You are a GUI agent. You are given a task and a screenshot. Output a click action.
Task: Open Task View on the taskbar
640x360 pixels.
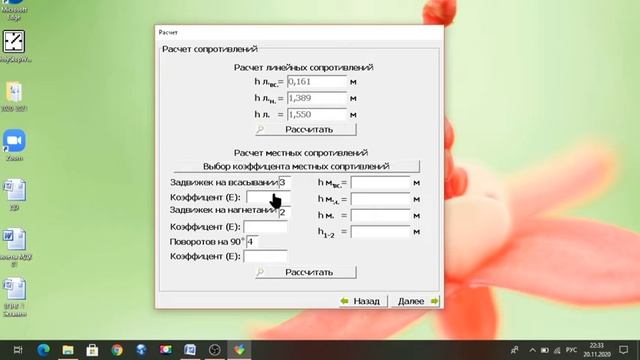[18, 350]
